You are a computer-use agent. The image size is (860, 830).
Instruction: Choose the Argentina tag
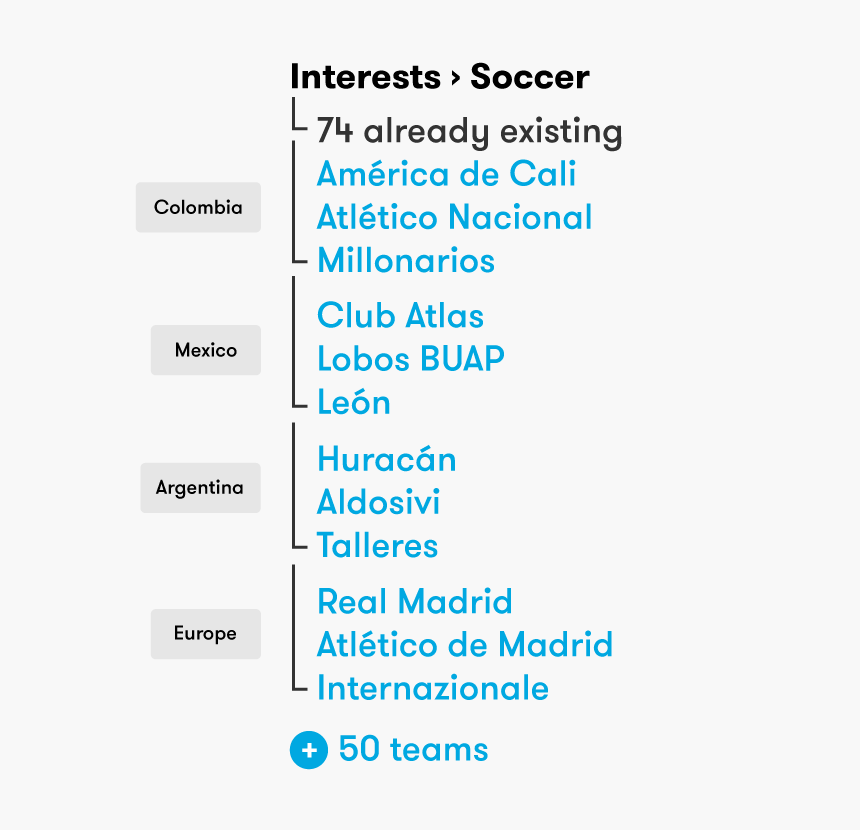(x=200, y=488)
